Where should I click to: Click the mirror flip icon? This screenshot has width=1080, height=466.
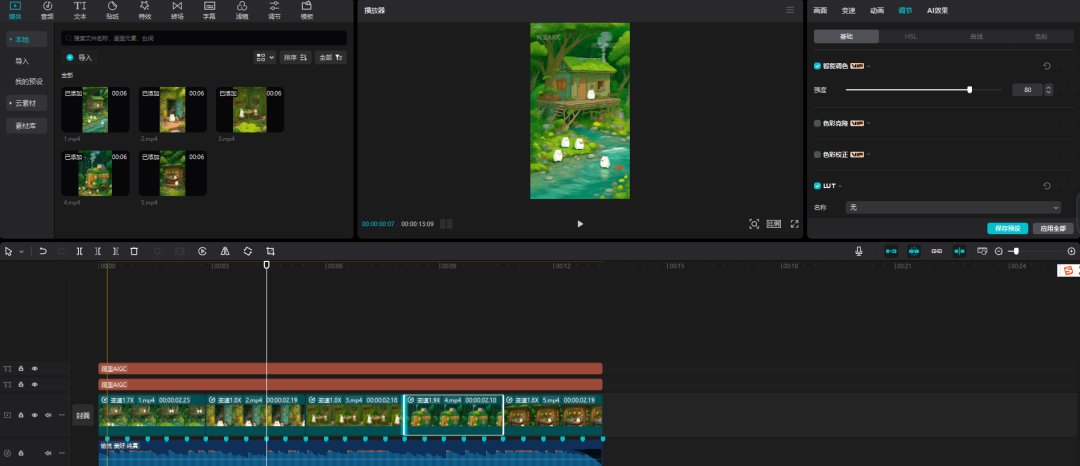[x=225, y=251]
